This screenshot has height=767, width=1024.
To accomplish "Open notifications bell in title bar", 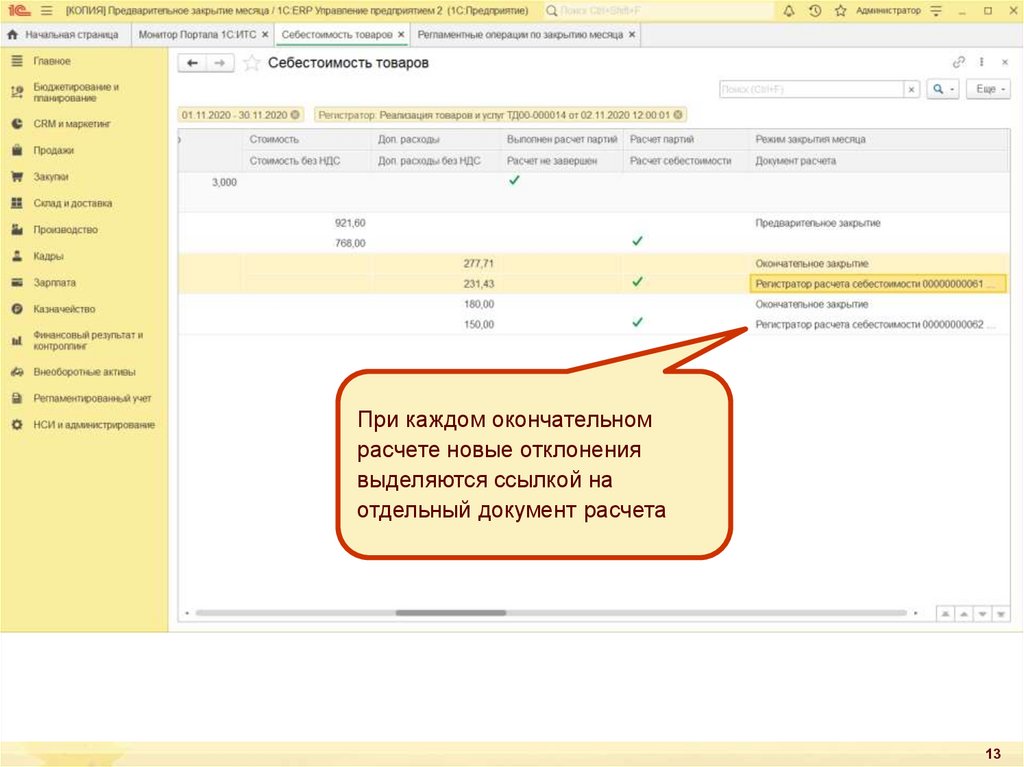I will (789, 11).
